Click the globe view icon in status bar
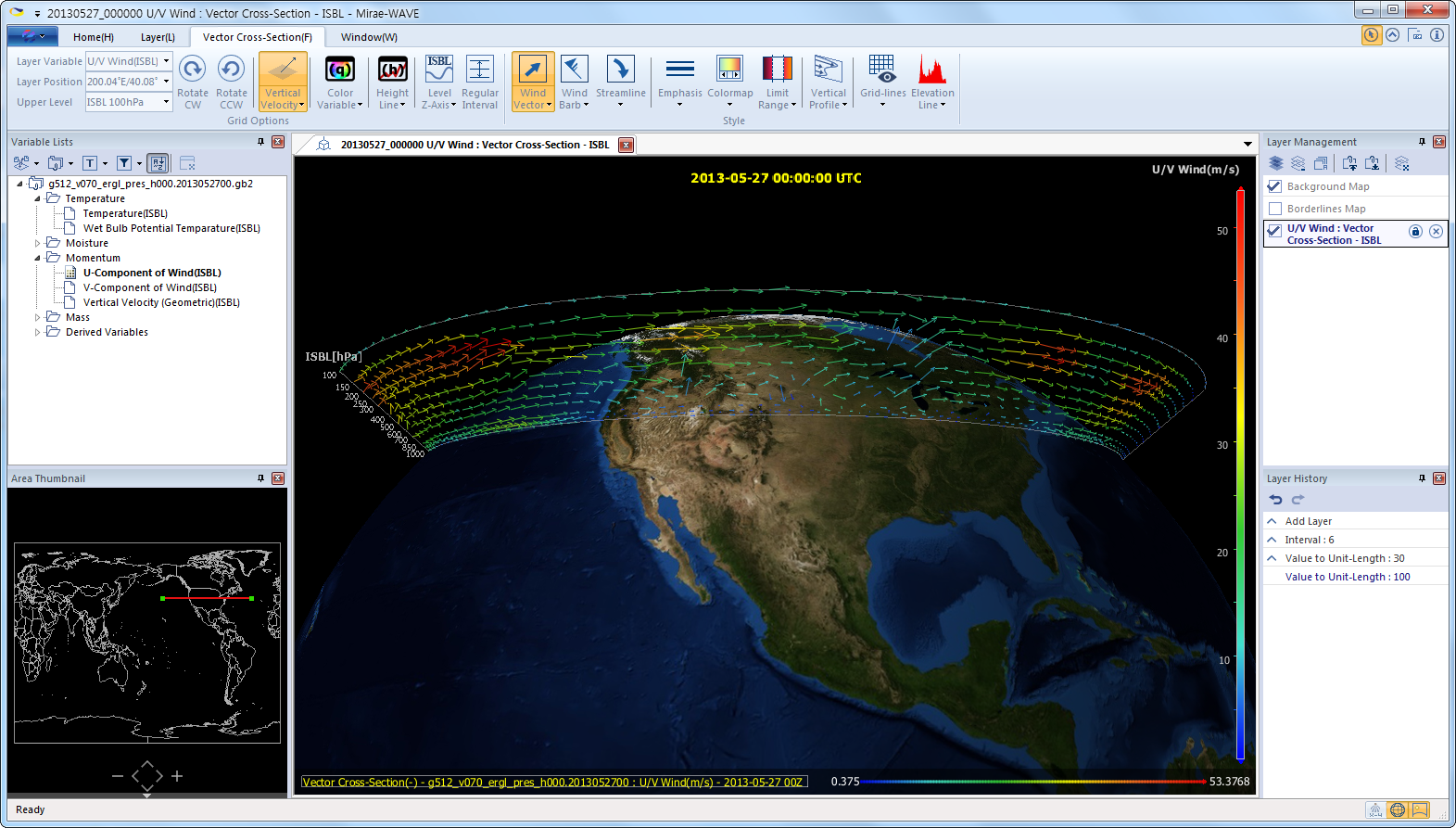This screenshot has height=828, width=1456. click(x=1398, y=809)
